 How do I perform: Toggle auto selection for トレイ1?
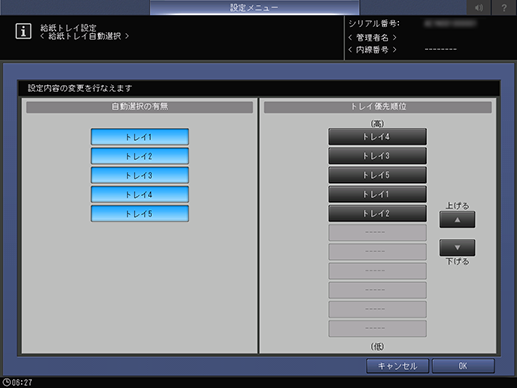(x=140, y=137)
